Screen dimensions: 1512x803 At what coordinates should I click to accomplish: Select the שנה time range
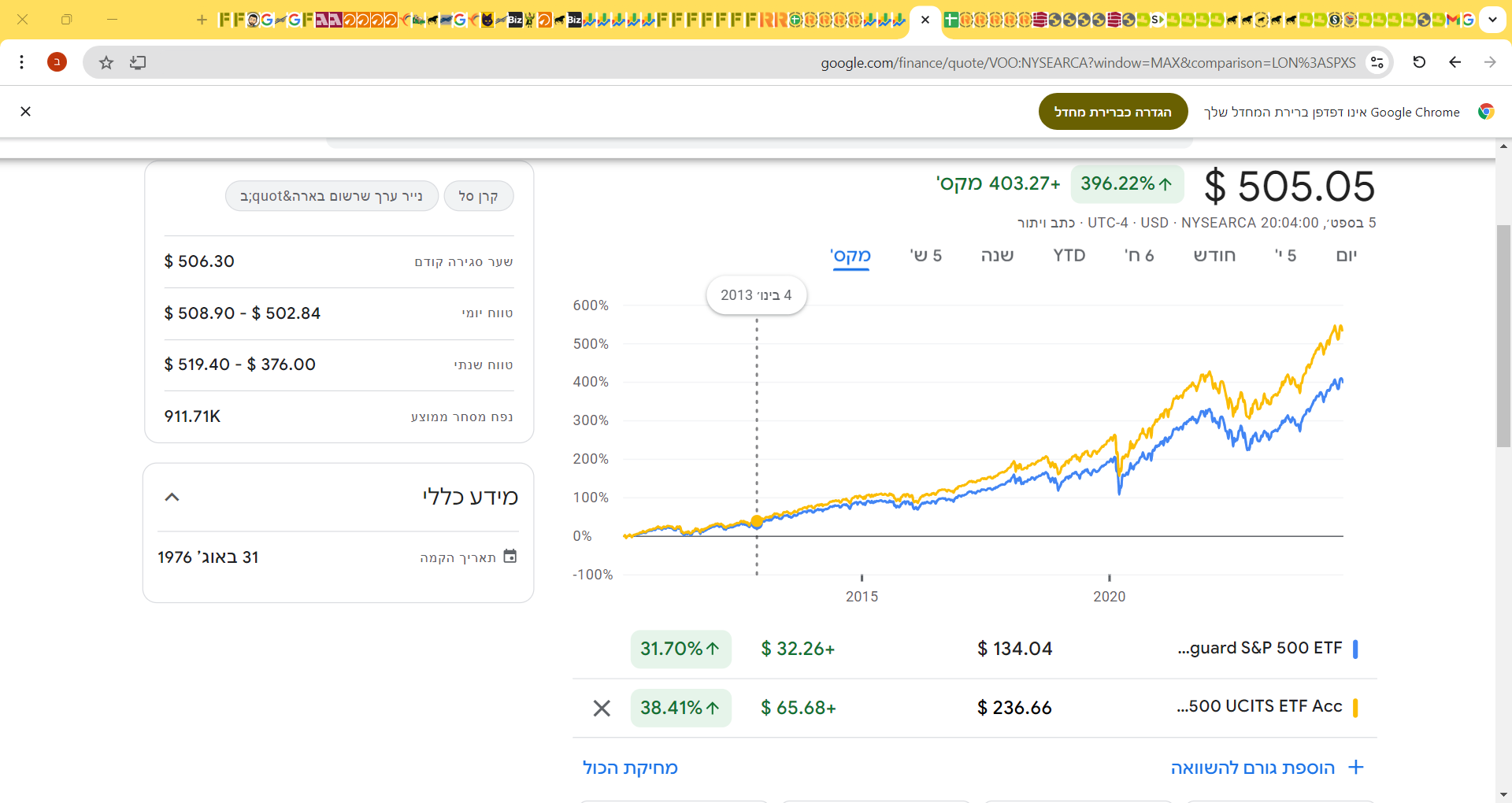pos(997,255)
